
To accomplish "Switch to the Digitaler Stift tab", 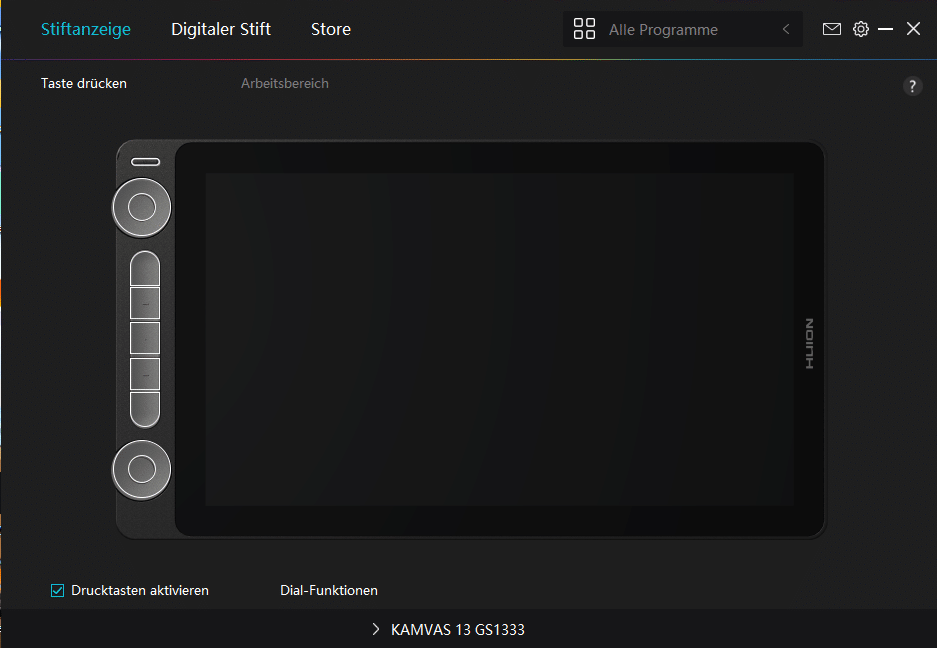I will tap(221, 30).
